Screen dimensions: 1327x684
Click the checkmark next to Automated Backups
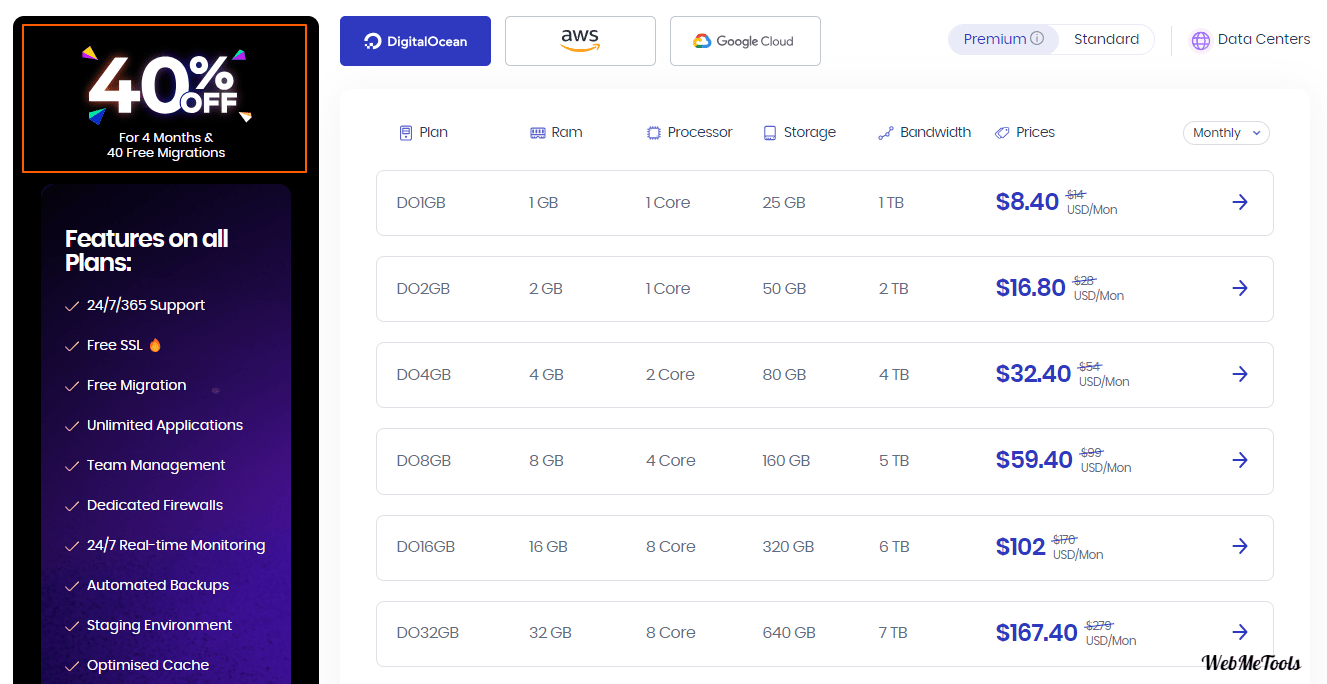[x=72, y=586]
